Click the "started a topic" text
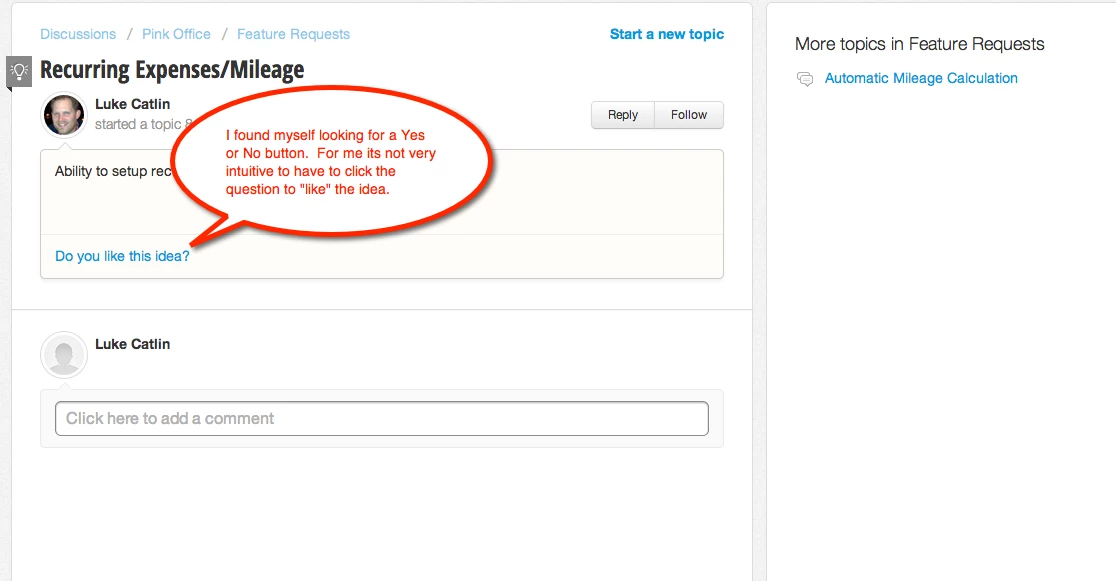The image size is (1116, 581). click(x=138, y=125)
